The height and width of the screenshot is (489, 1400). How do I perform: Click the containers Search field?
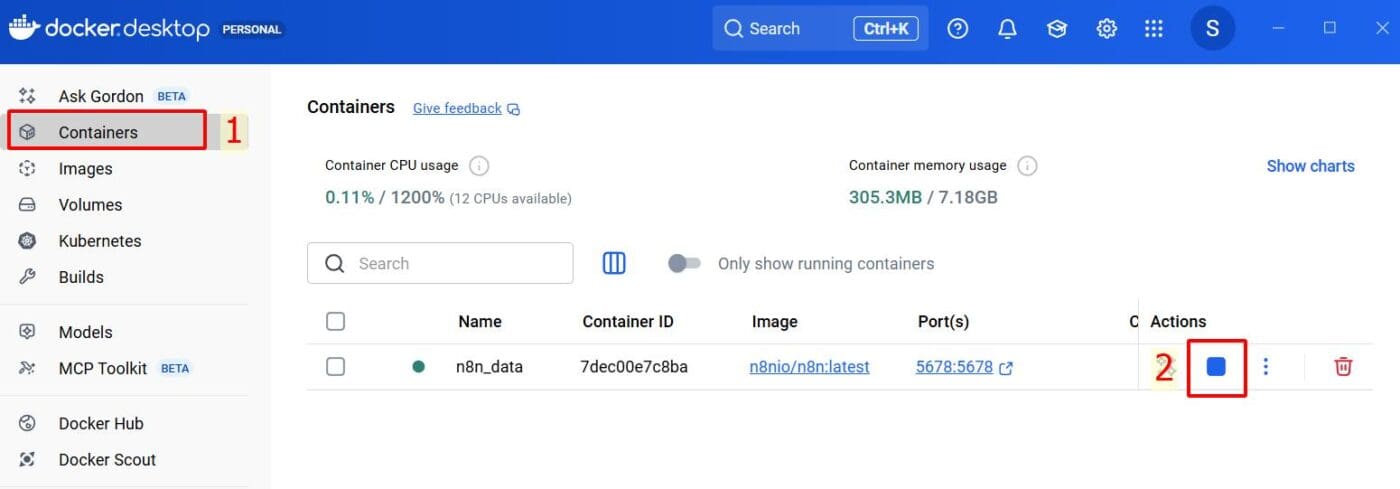(440, 263)
